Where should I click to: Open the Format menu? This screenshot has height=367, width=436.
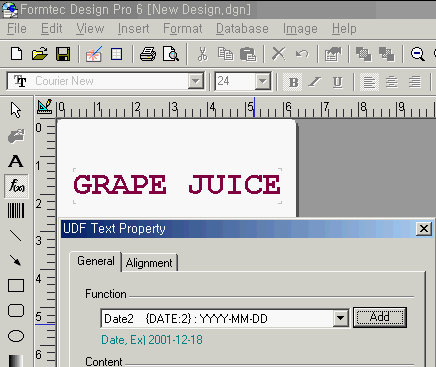[x=183, y=29]
